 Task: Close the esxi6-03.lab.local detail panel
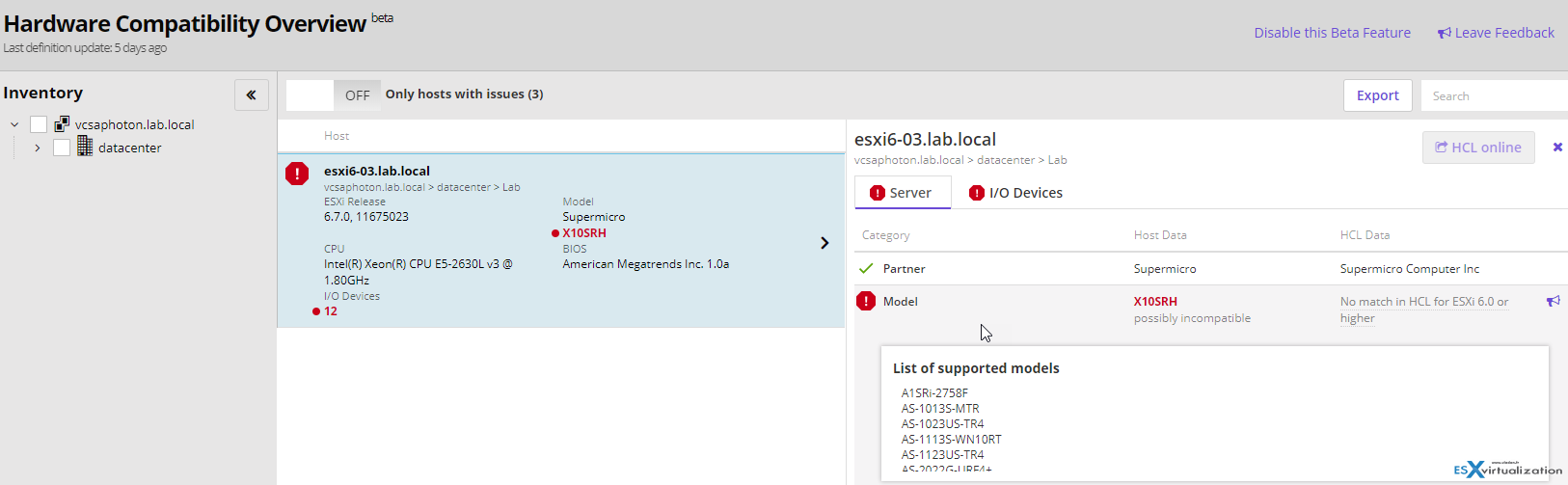pyautogui.click(x=1557, y=147)
